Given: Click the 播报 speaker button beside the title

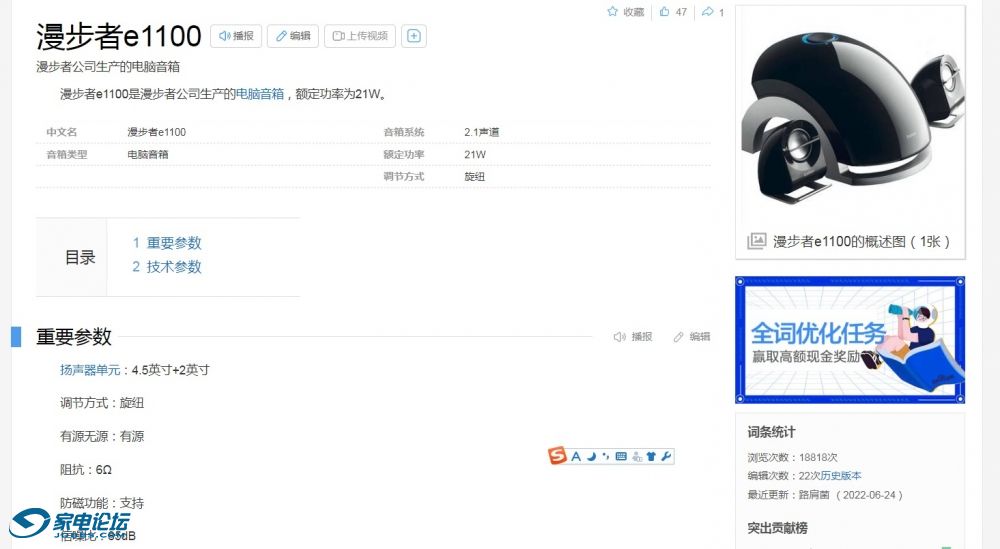Looking at the screenshot, I should tap(236, 36).
